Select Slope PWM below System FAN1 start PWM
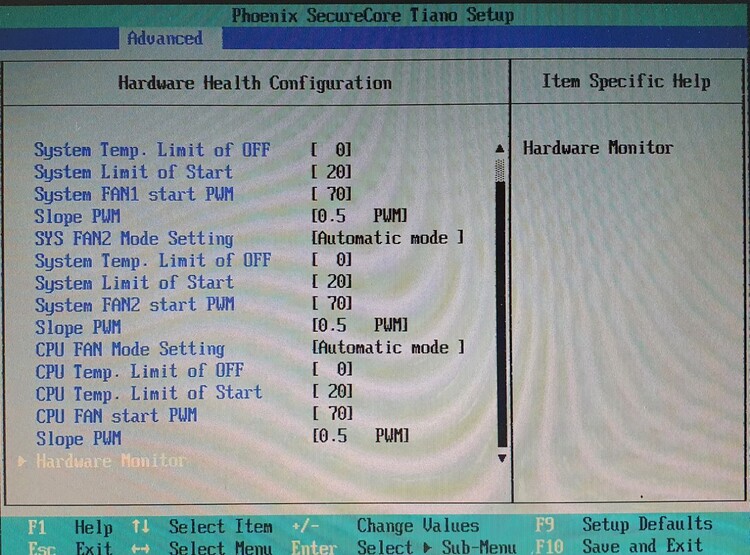This screenshot has width=750, height=555. click(77, 217)
